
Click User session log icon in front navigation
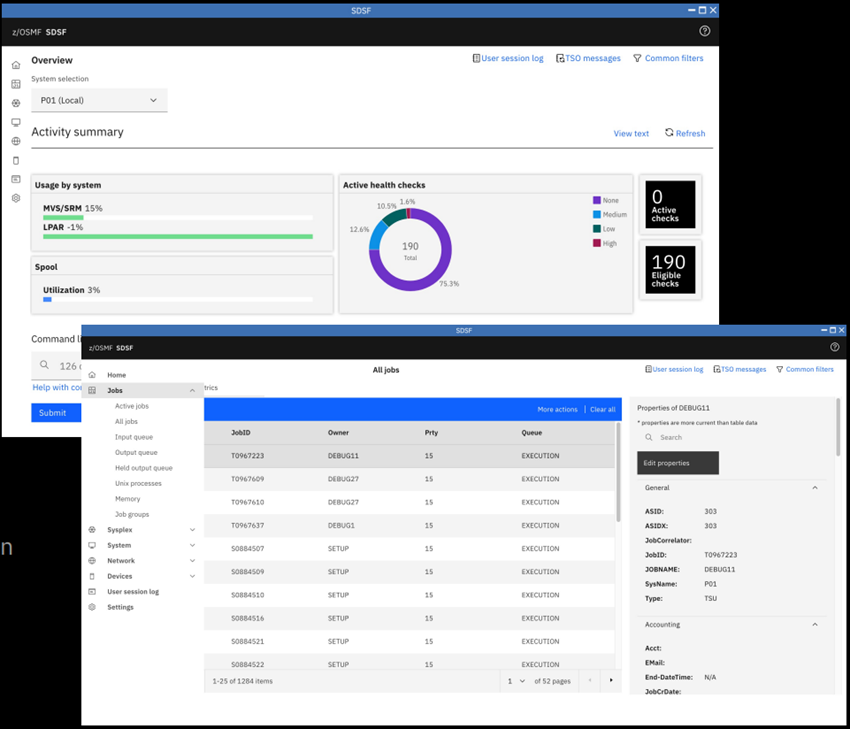pos(92,591)
